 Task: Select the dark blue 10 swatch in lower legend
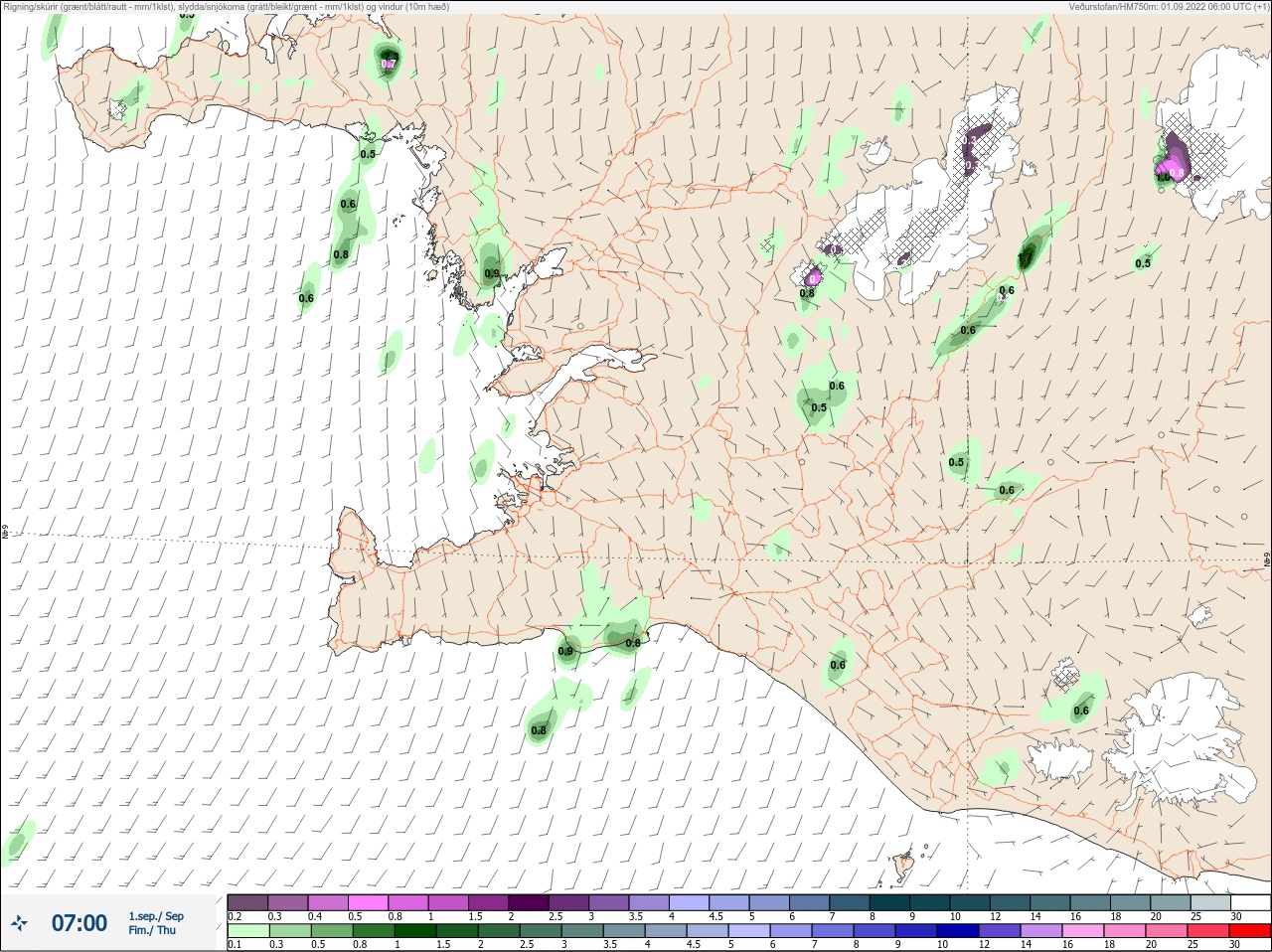[957, 931]
